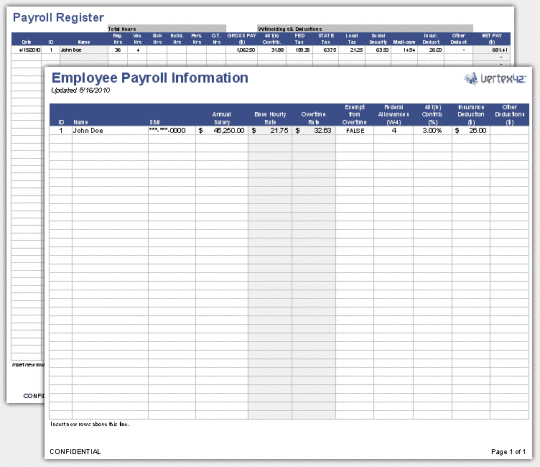This screenshot has height=467, width=540.
Task: Click the 'Vac. Hrs' header on Payroll Register
Action: click(137, 39)
